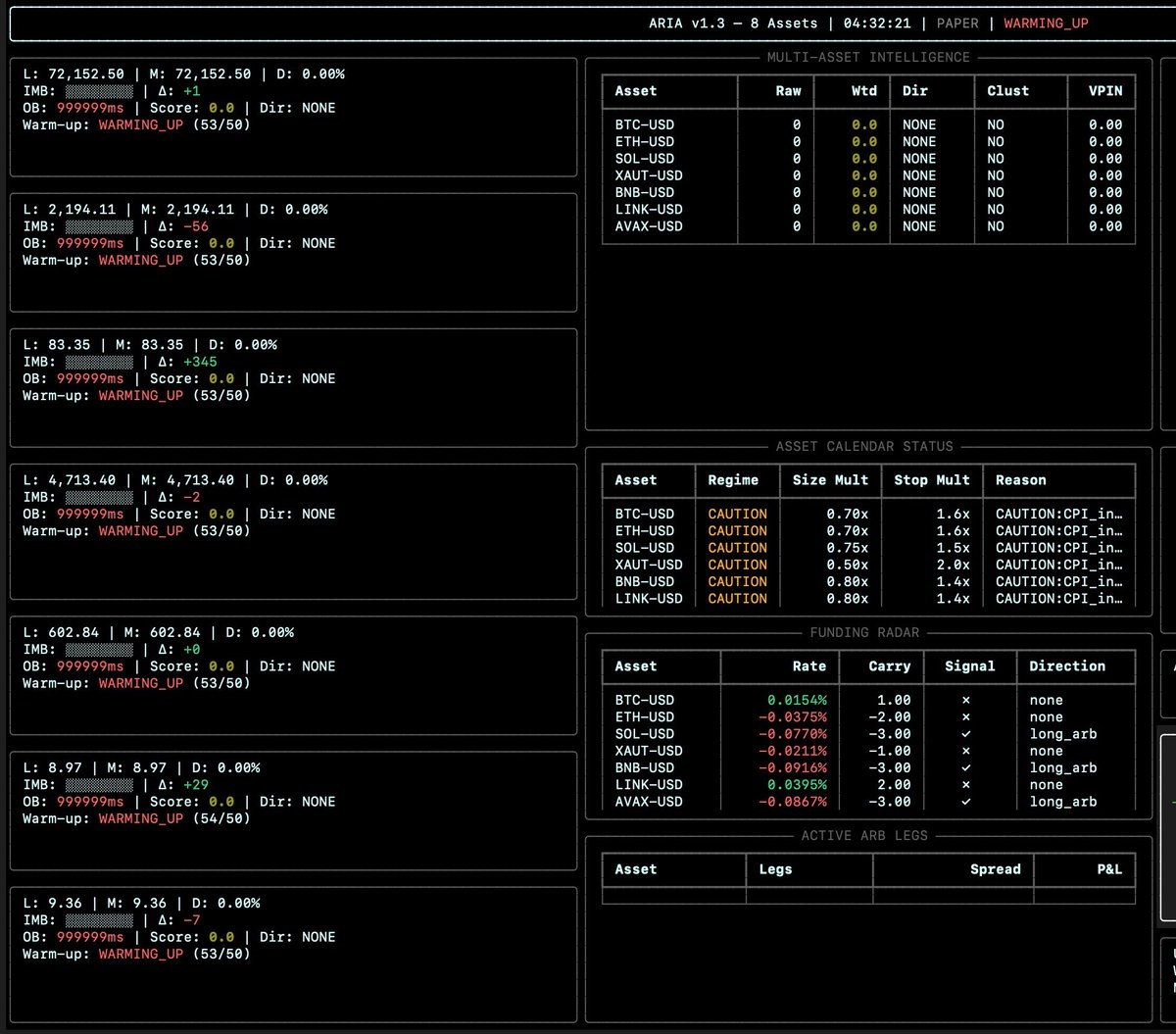Click the Spread column header
The image size is (1176, 1034).
pyautogui.click(x=996, y=869)
